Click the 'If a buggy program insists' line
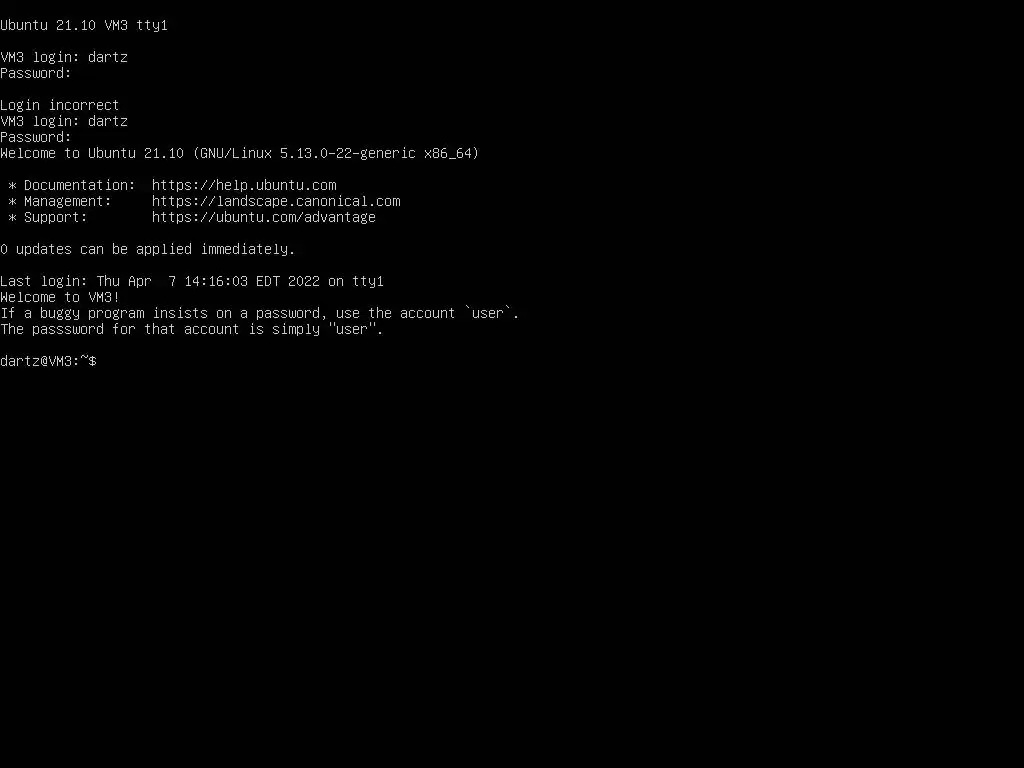 coord(259,313)
